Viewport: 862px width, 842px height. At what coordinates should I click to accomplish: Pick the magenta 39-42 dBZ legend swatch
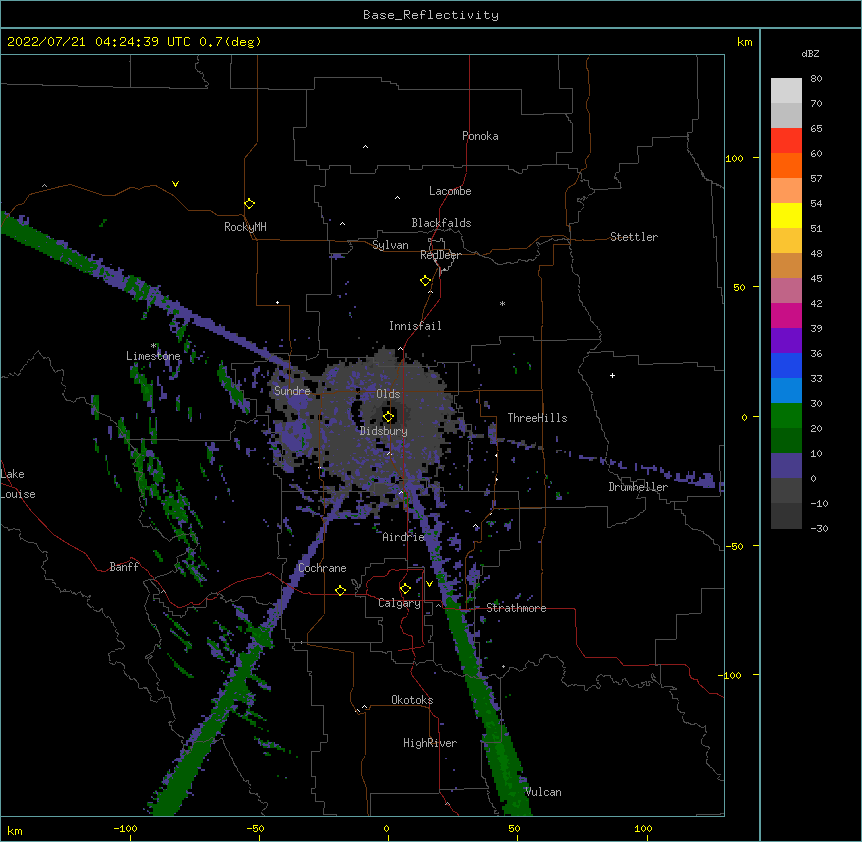pyautogui.click(x=786, y=316)
